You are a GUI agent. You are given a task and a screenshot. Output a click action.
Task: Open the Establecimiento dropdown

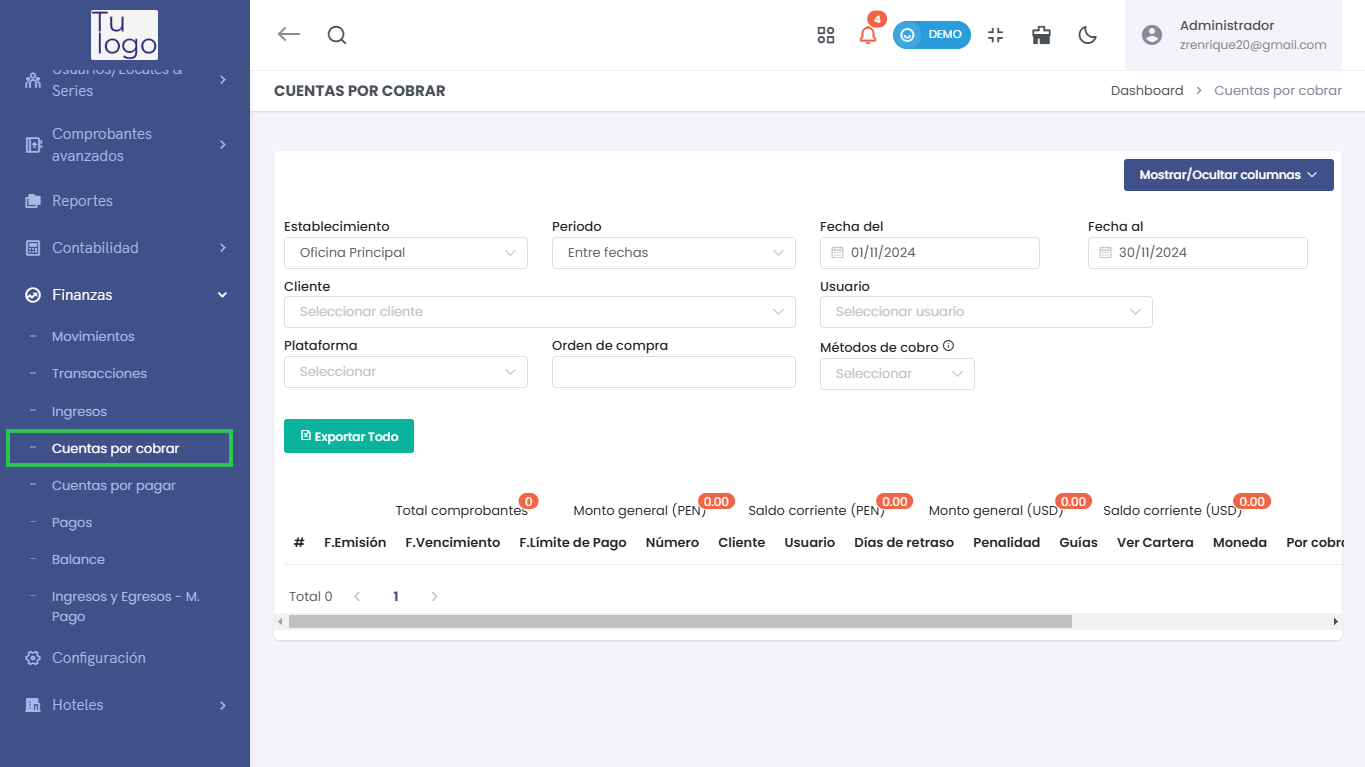click(405, 253)
